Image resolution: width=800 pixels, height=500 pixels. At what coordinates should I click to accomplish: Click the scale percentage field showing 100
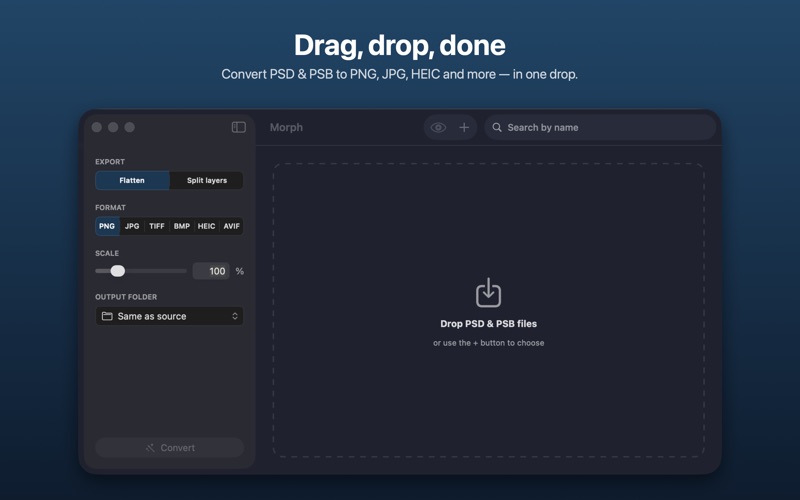coord(211,271)
